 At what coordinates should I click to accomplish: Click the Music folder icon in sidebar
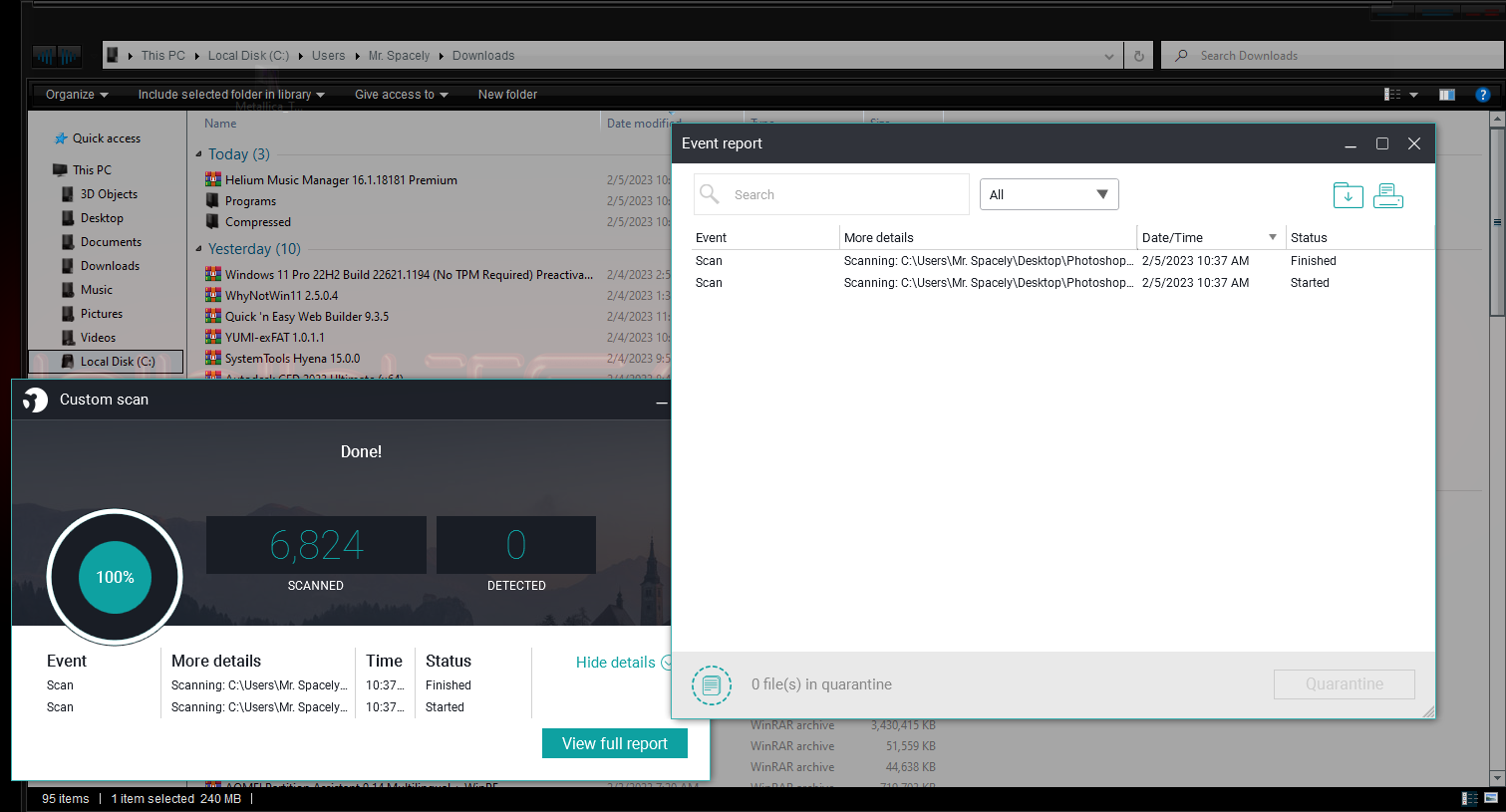pos(68,290)
